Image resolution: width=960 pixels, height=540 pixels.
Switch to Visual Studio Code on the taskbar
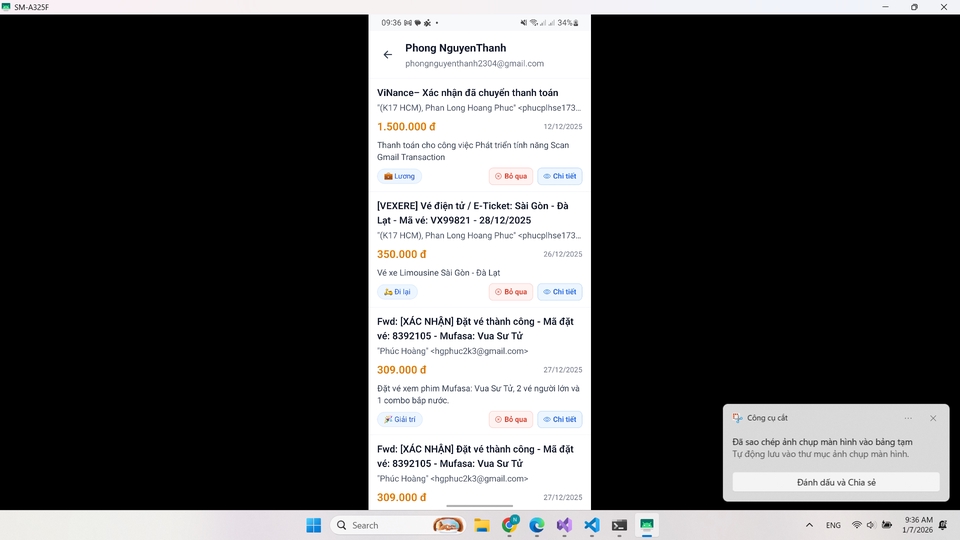(591, 525)
